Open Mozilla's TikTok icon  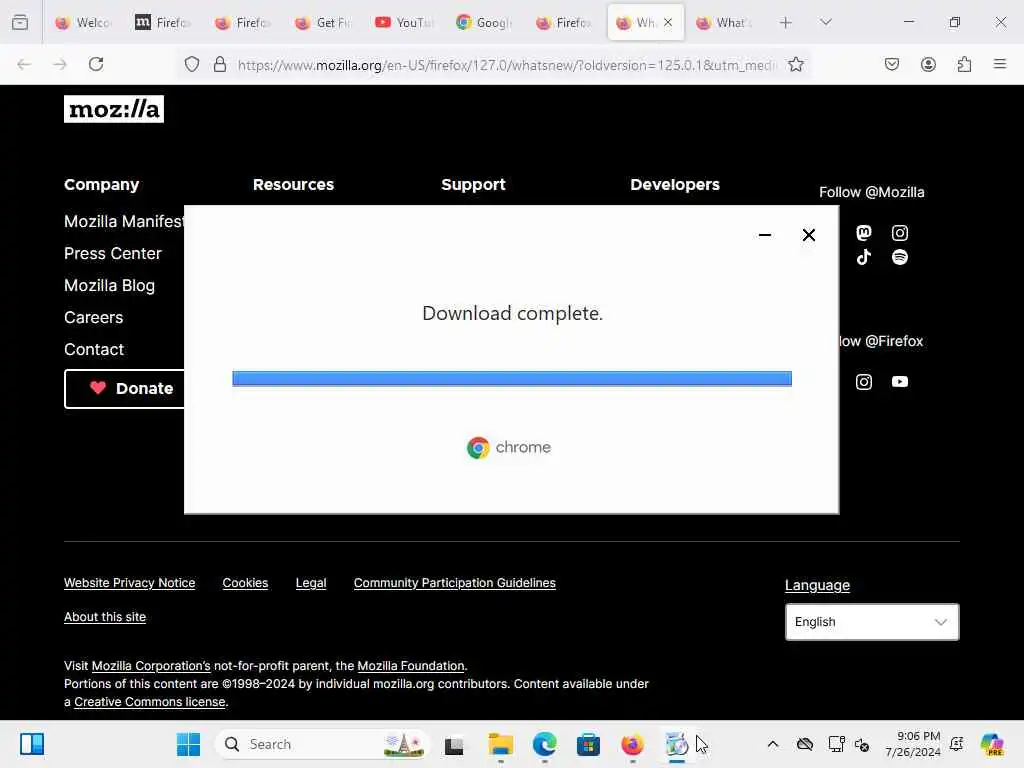864,257
